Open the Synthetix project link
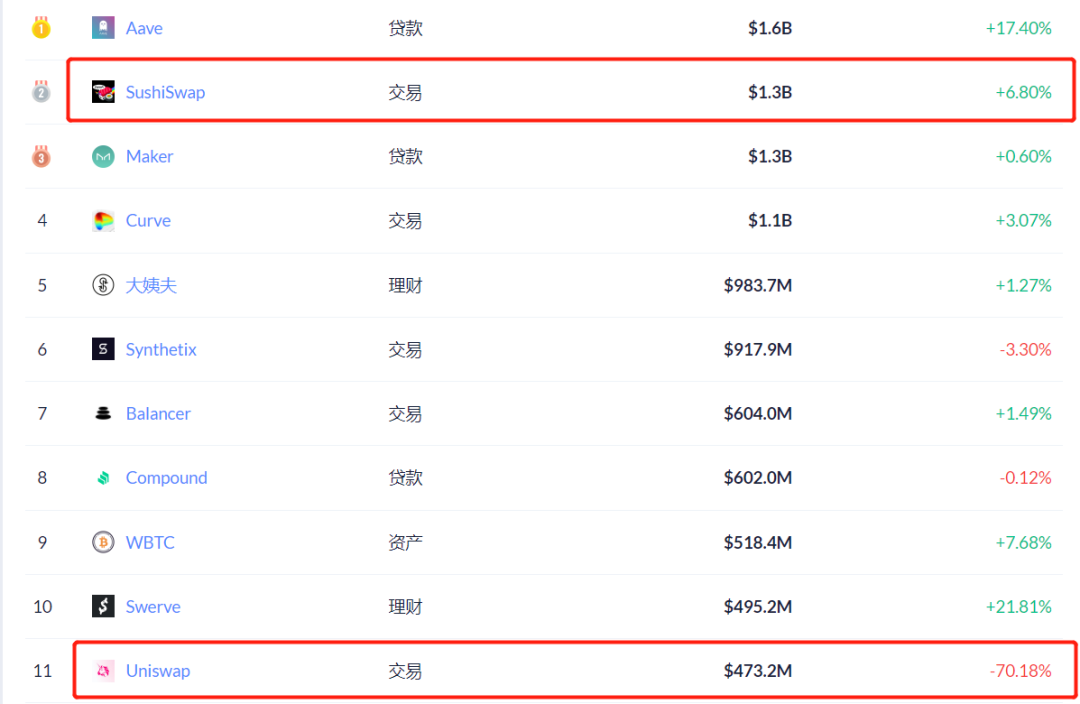 (161, 349)
